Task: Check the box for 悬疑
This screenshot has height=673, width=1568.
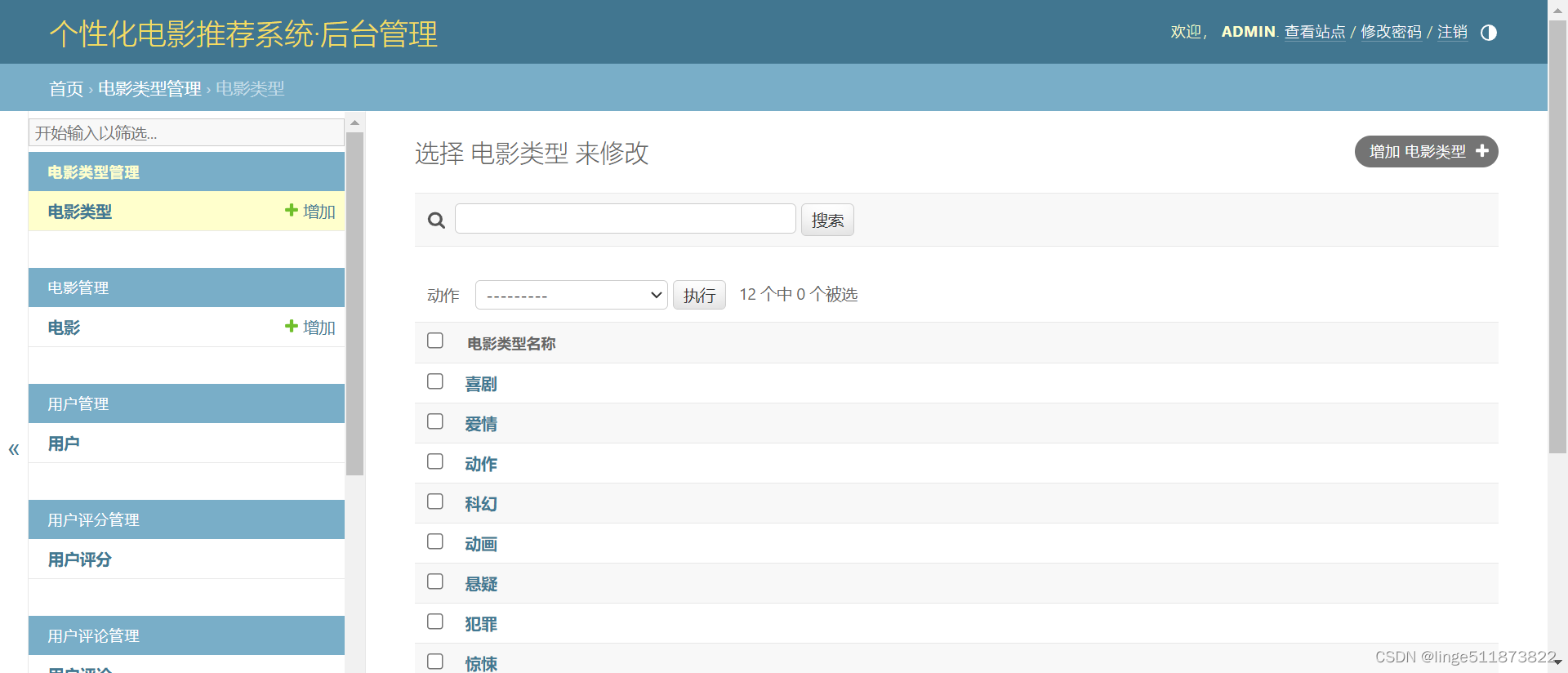Action: point(435,582)
